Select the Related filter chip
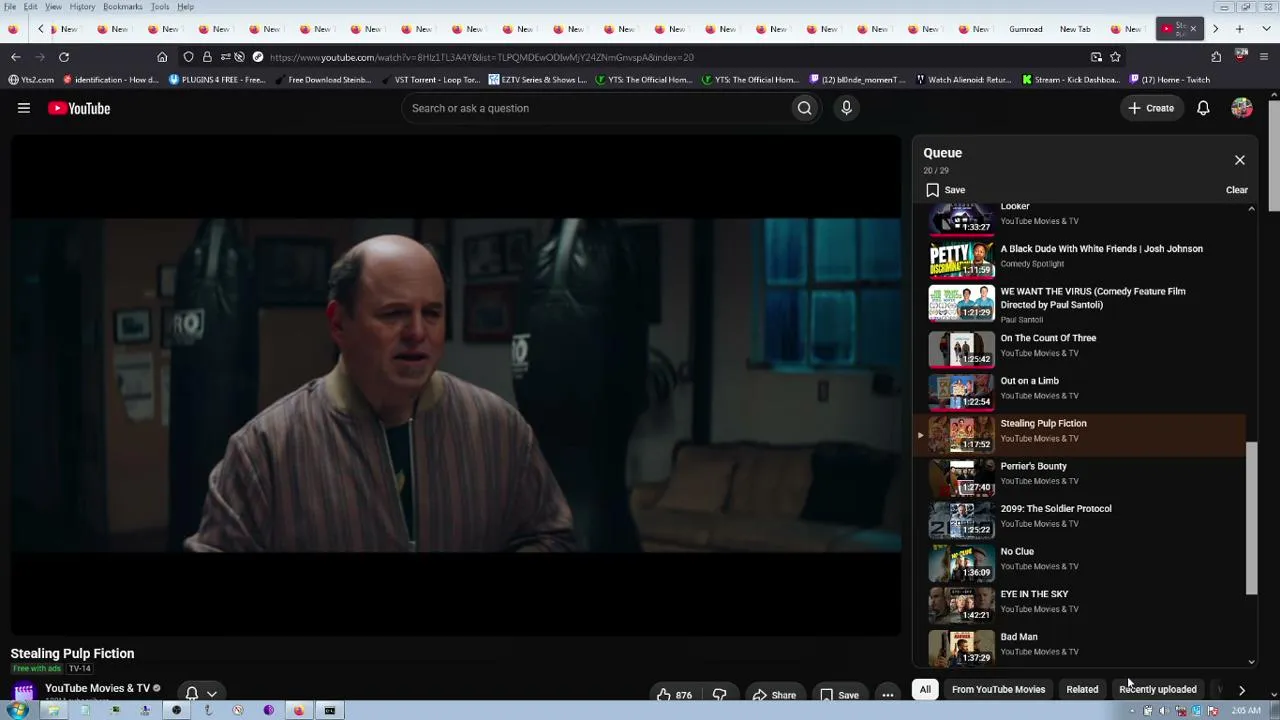 click(1082, 689)
